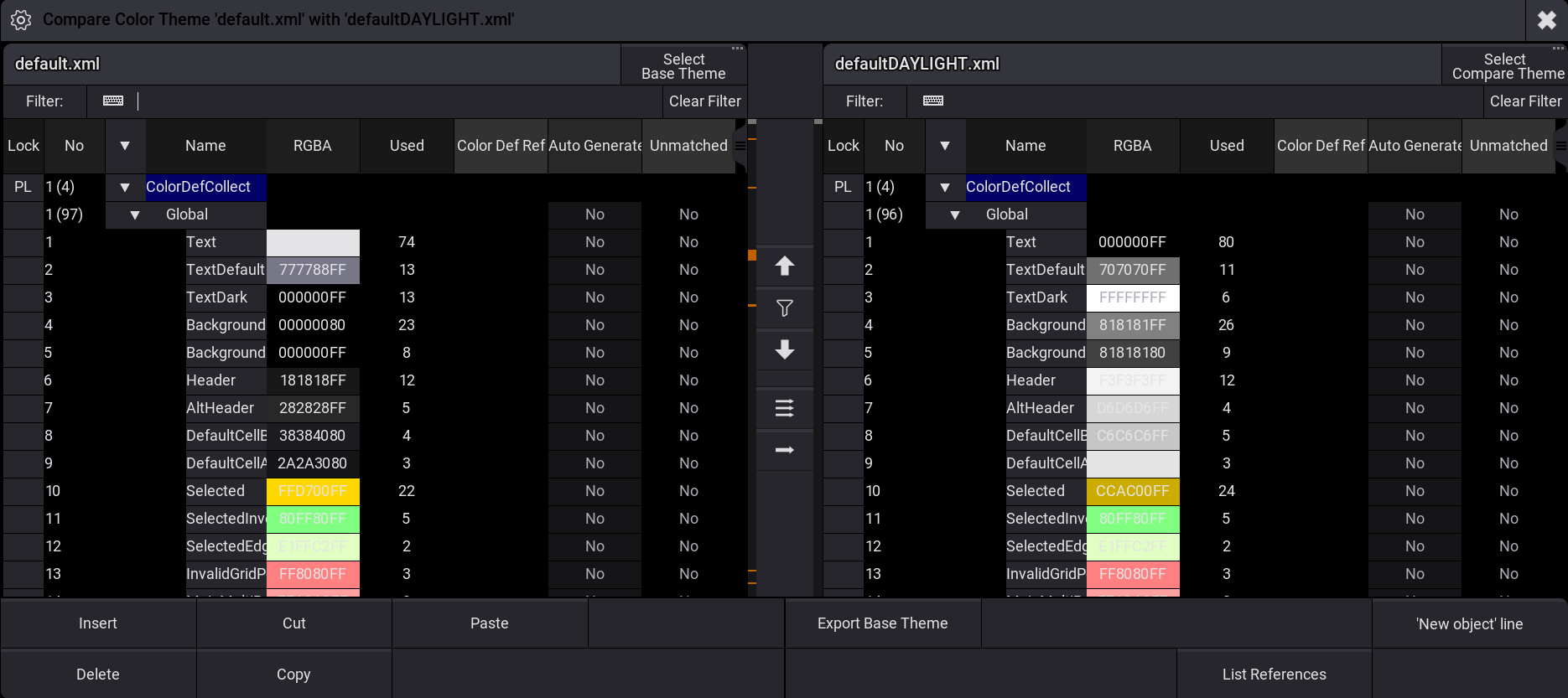Viewport: 1568px width, 698px height.
Task: Collapse Global group in defaultDAYLIGHT.xml table
Action: point(955,215)
